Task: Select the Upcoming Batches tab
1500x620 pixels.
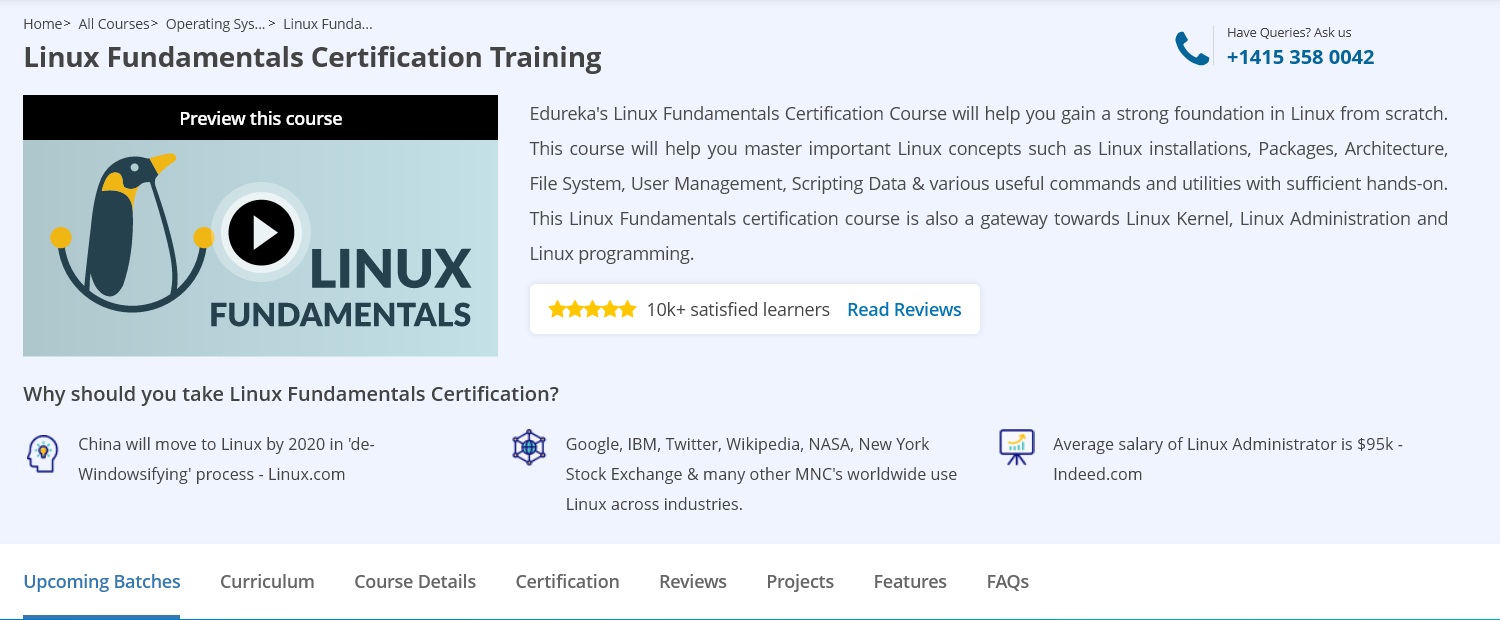Action: (x=101, y=581)
